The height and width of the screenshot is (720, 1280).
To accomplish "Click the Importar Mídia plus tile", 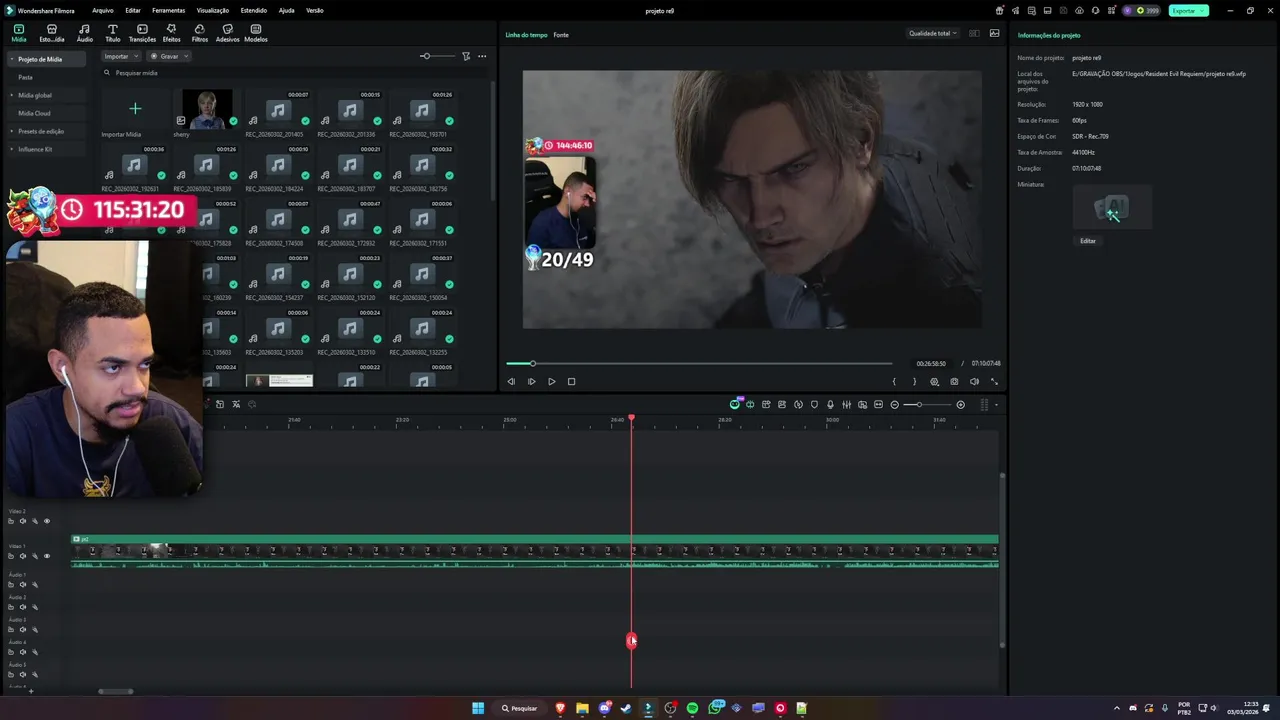I will click(135, 108).
